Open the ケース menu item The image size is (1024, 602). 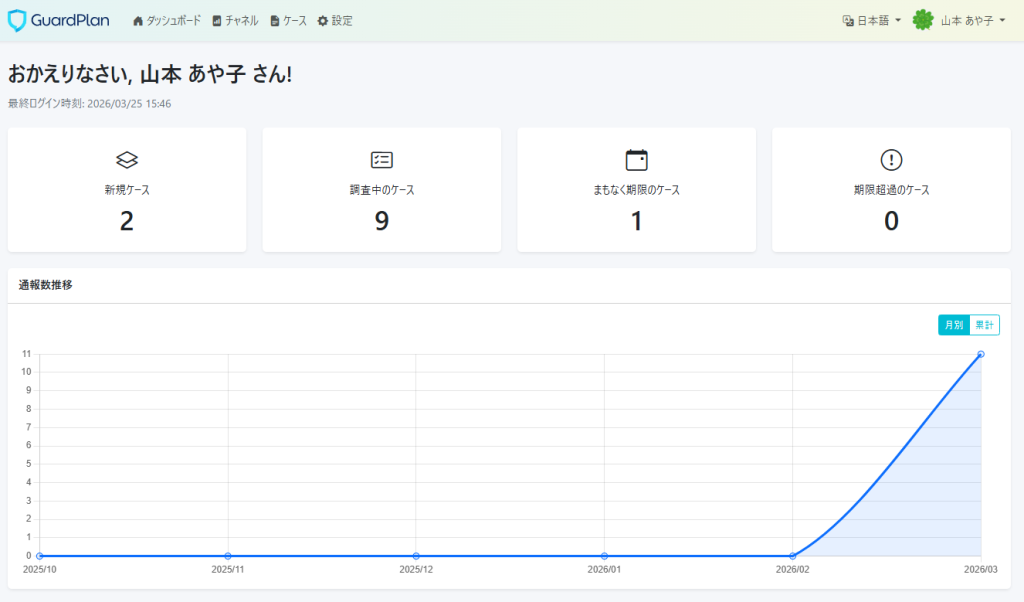pyautogui.click(x=289, y=21)
